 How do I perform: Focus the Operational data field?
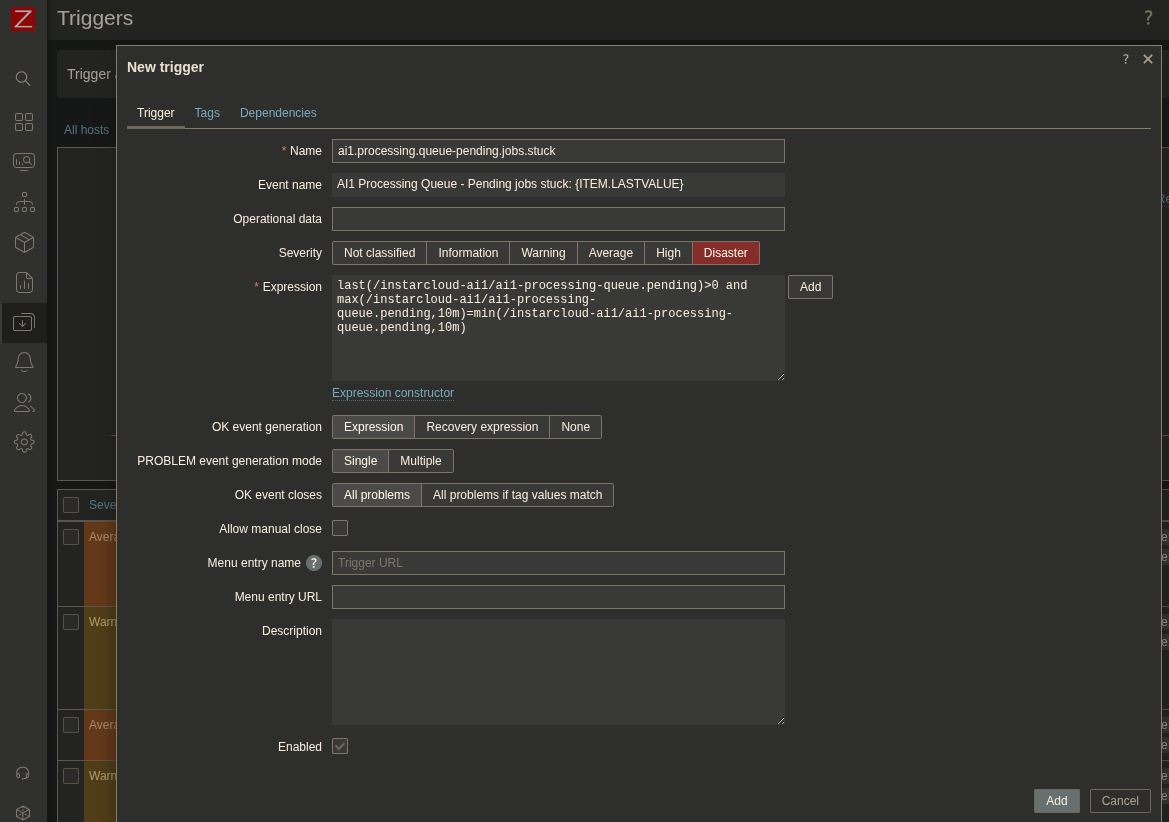point(558,219)
